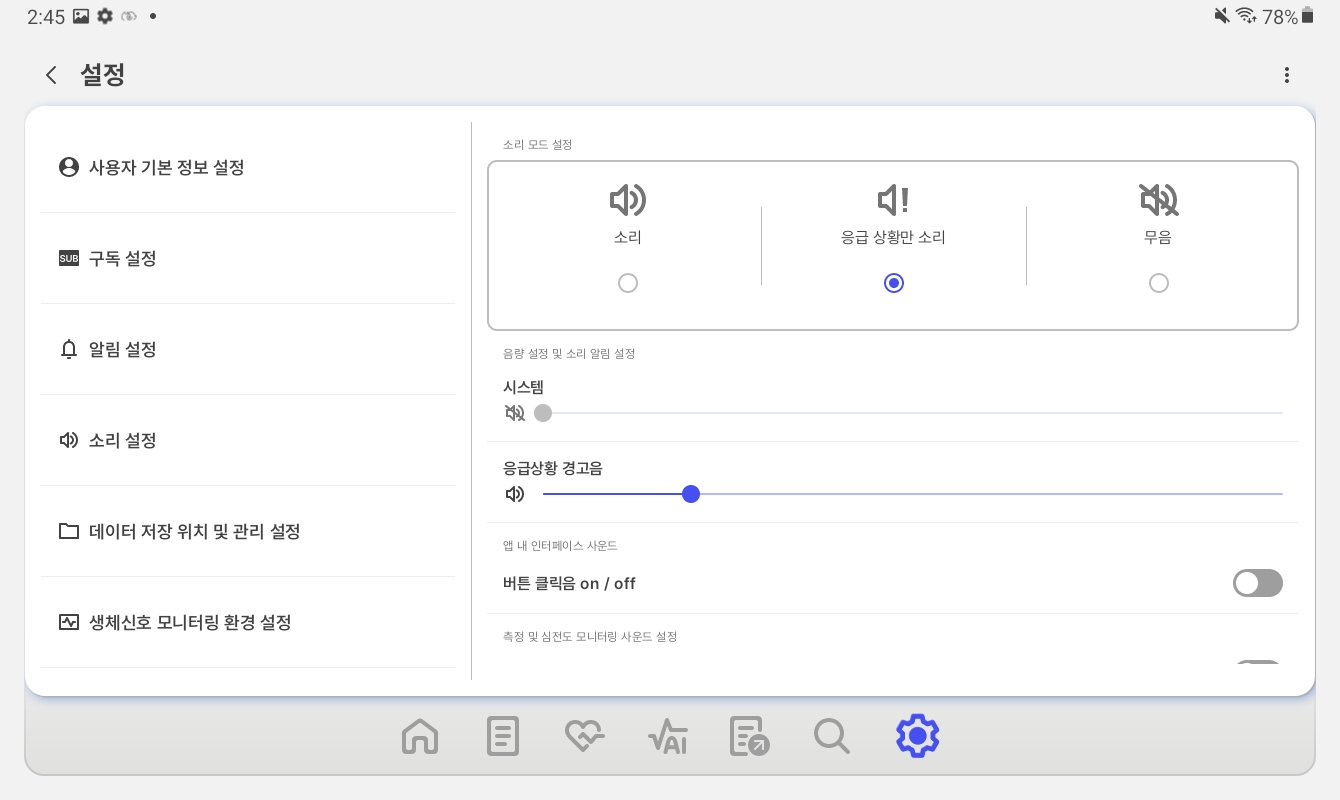The height and width of the screenshot is (800, 1340).
Task: Open the document list icon in bottom bar
Action: (503, 737)
